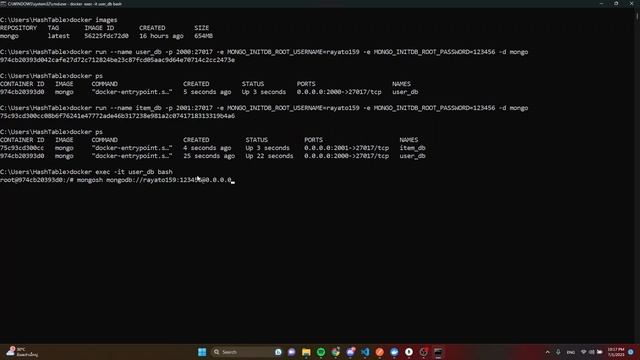Image resolution: width=640 pixels, height=360 pixels.
Task: Click the REPOSITORY column header
Action: [18, 28]
